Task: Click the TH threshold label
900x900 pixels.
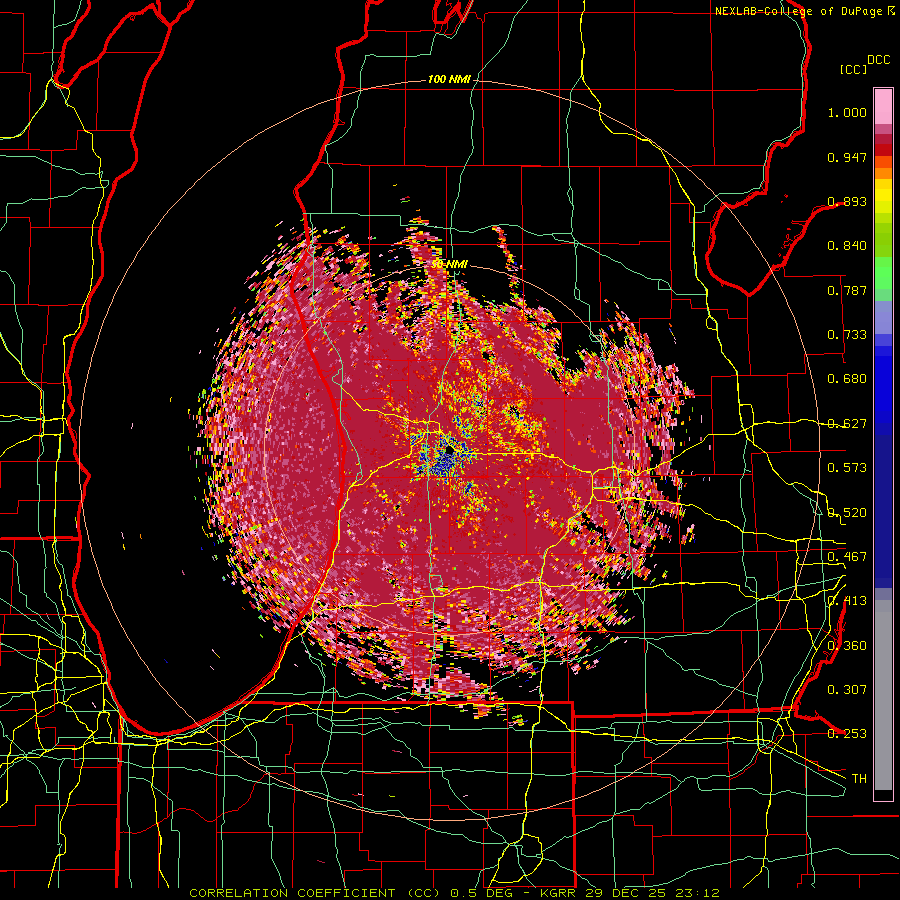Action: click(x=859, y=779)
